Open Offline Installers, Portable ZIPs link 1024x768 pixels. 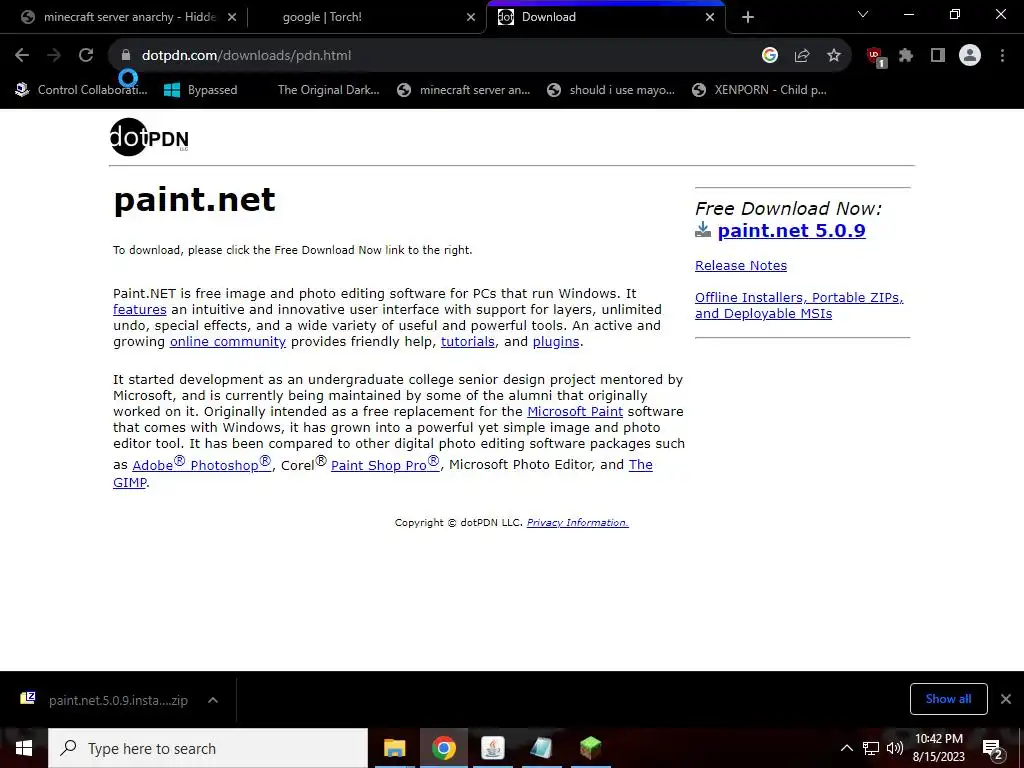click(799, 305)
